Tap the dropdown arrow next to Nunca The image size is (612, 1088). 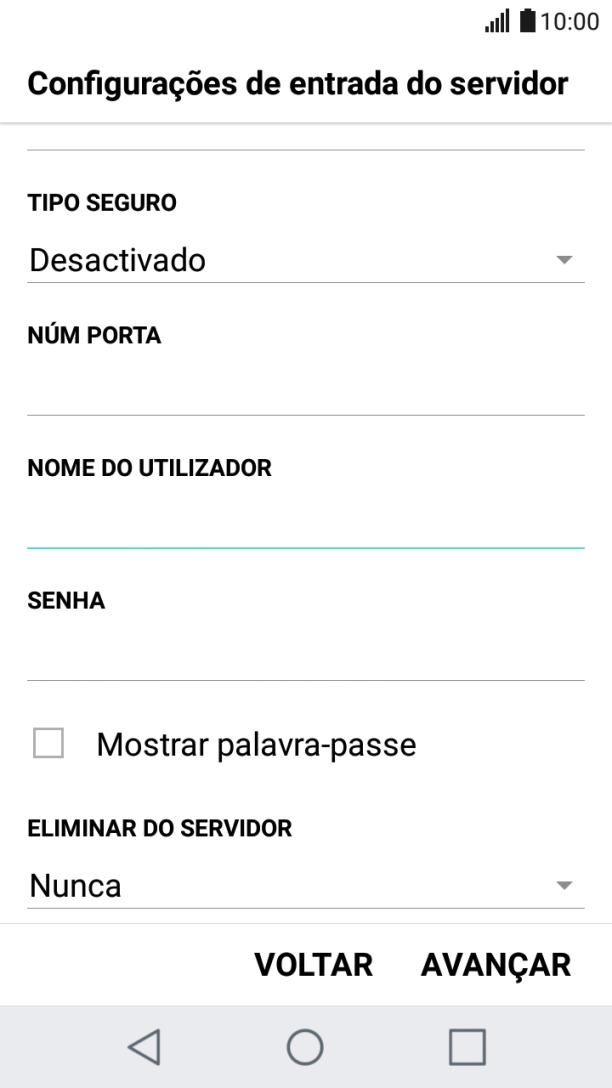pyautogui.click(x=565, y=884)
